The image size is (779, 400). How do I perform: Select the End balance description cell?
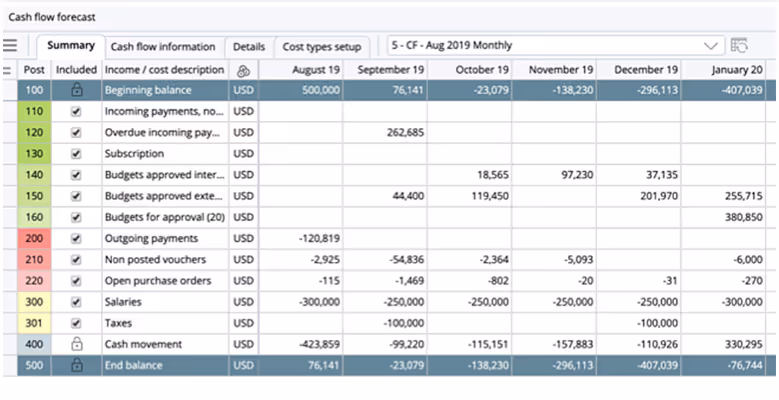[165, 365]
